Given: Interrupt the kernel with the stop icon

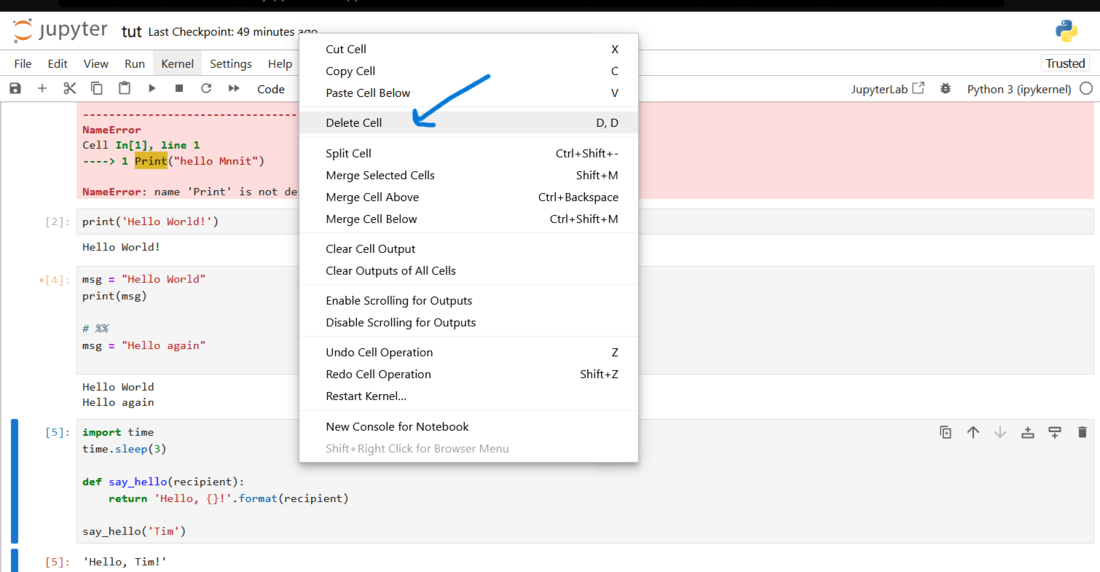Looking at the screenshot, I should tap(179, 89).
